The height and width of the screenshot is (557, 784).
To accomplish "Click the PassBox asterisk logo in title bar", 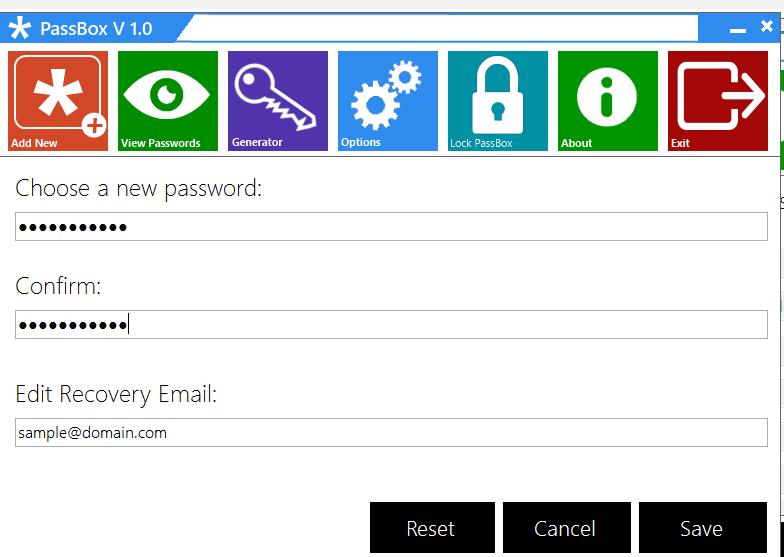I will [19, 28].
